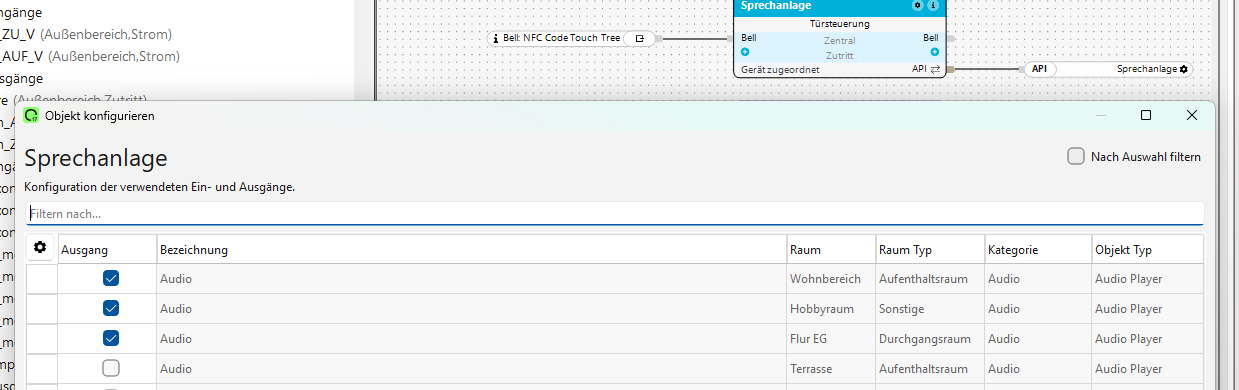Sort by the Ausgang column header

[x=107, y=249]
